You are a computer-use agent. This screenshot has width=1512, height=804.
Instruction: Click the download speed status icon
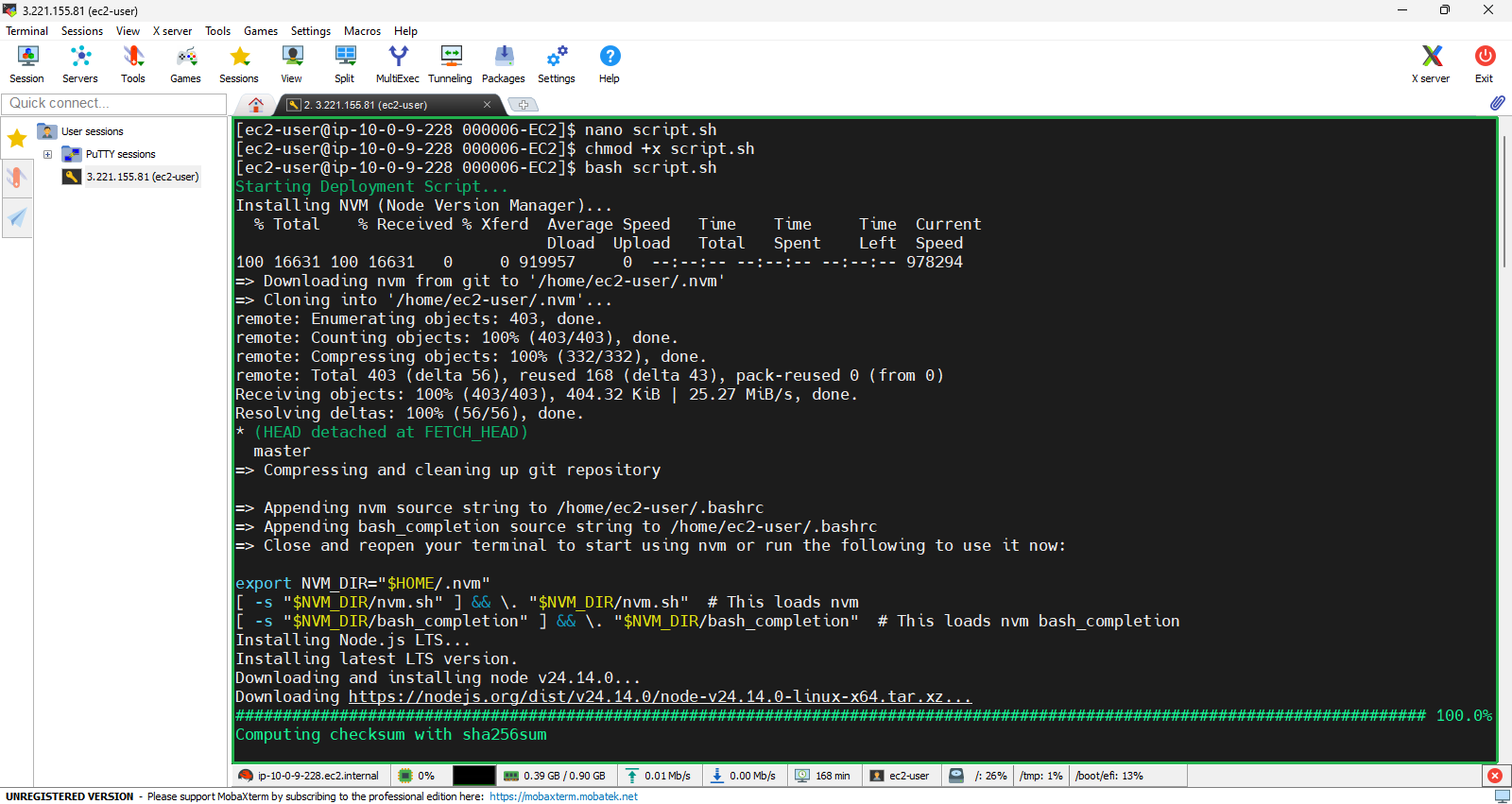[x=717, y=776]
